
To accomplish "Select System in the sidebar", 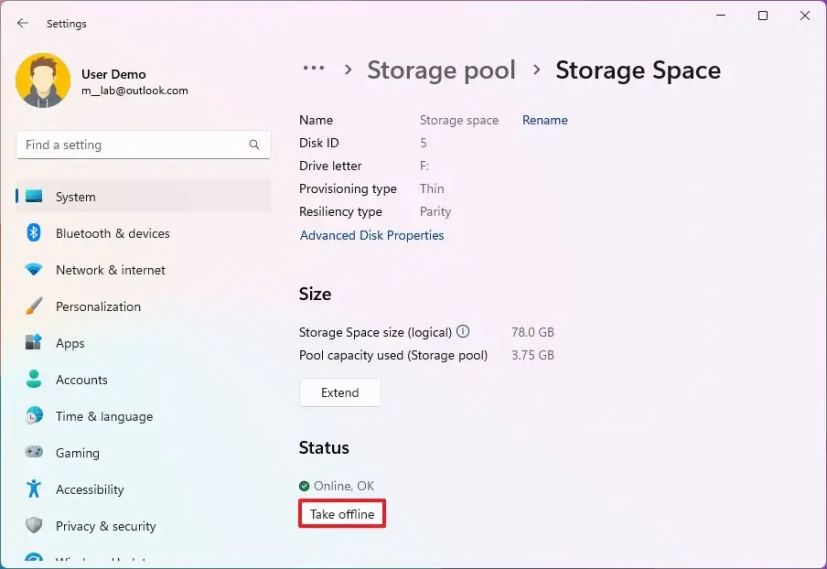I will point(75,197).
